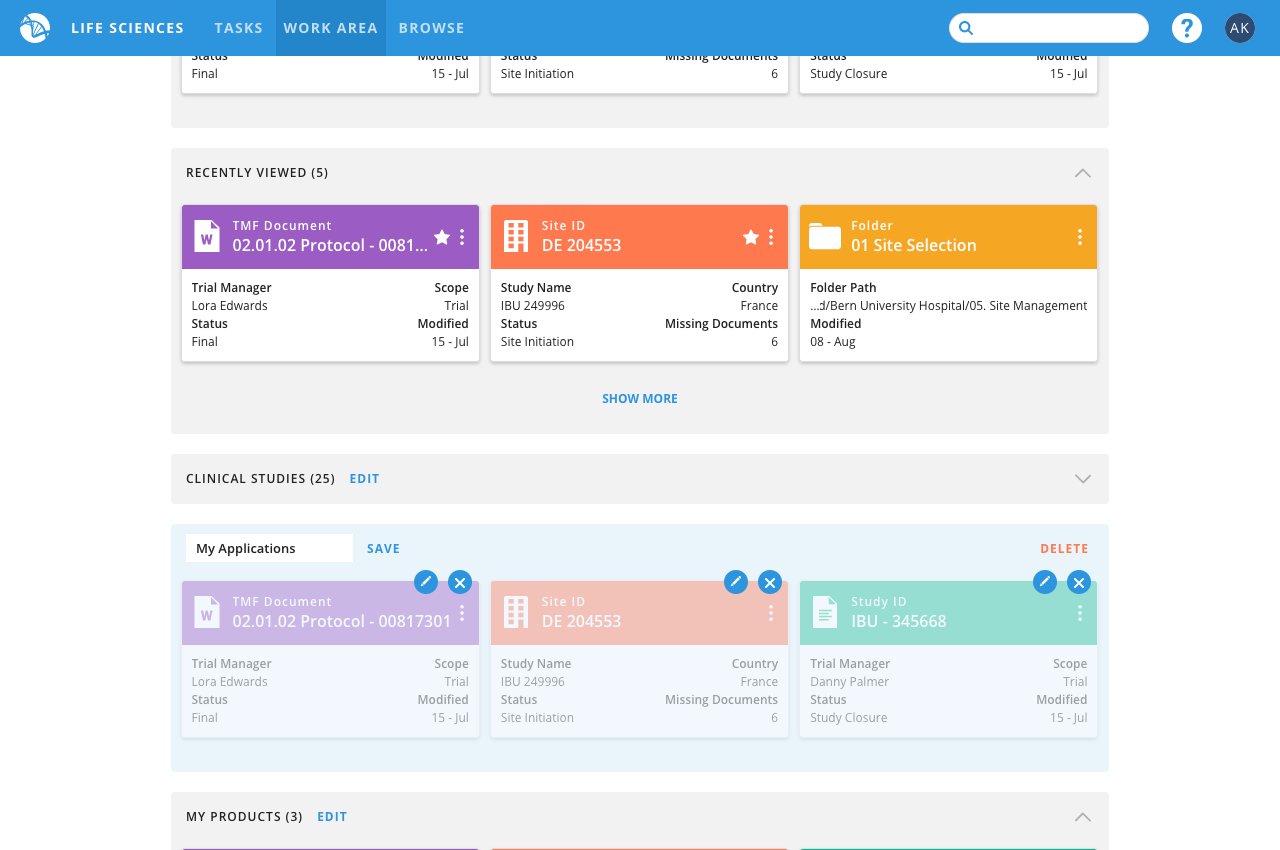The image size is (1280, 850).
Task: Open options menu on My Applications Site ID card
Action: 771,613
